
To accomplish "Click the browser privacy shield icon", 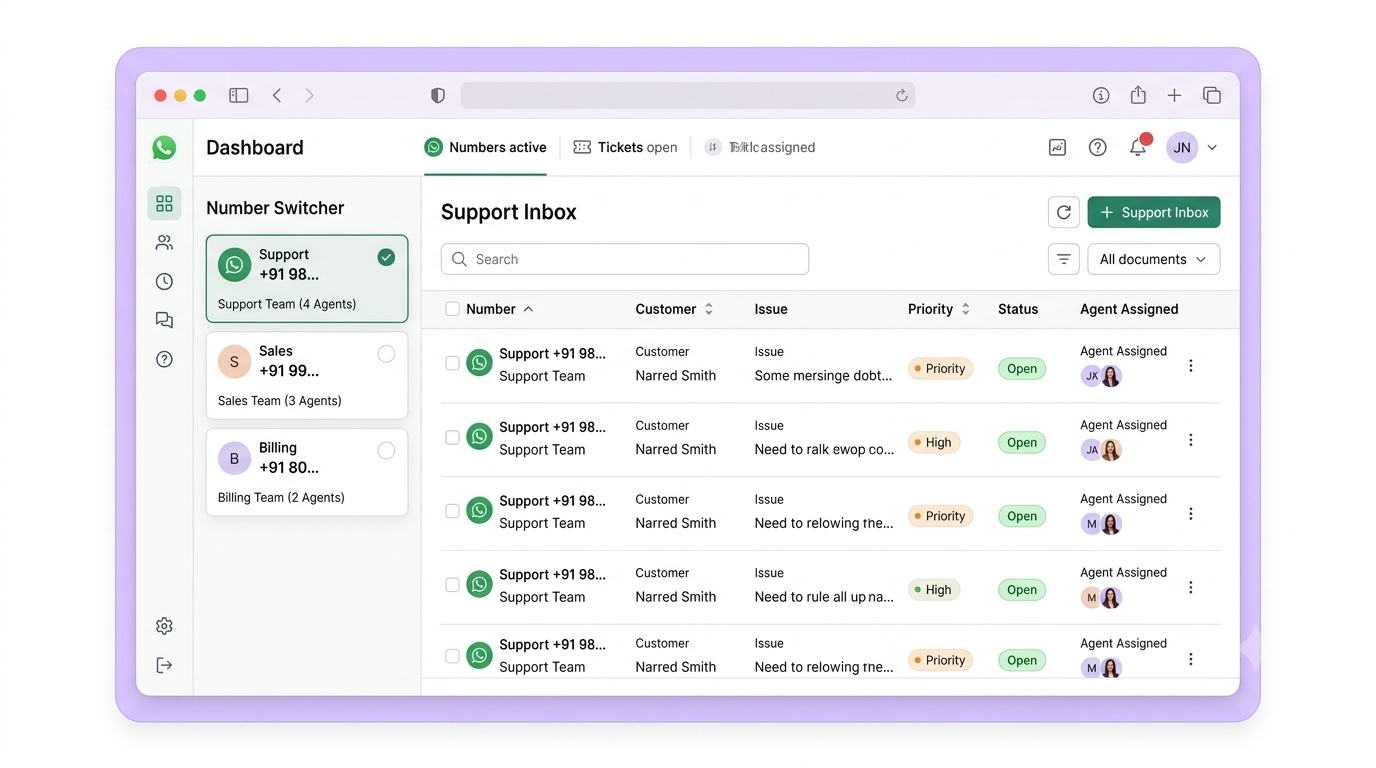I will [437, 95].
